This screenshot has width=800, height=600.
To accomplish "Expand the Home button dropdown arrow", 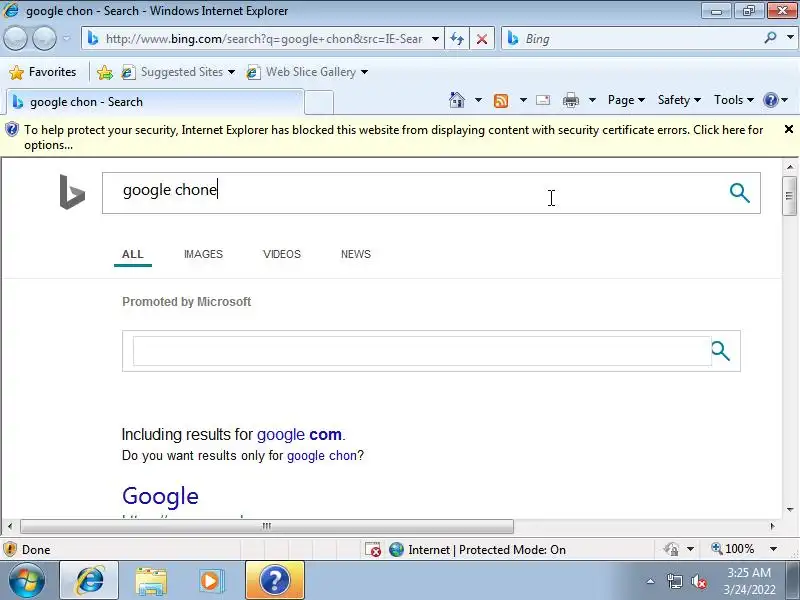I will pyautogui.click(x=478, y=100).
